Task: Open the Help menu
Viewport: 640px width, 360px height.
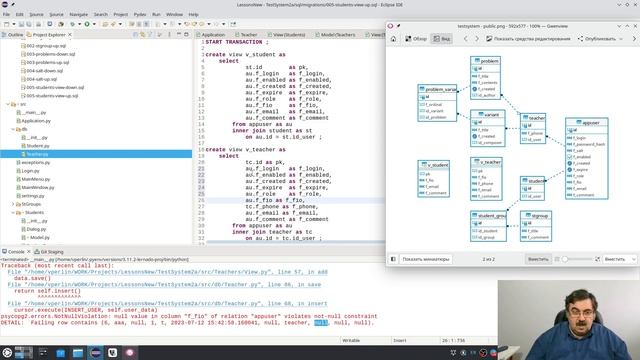Action: pyautogui.click(x=193, y=14)
